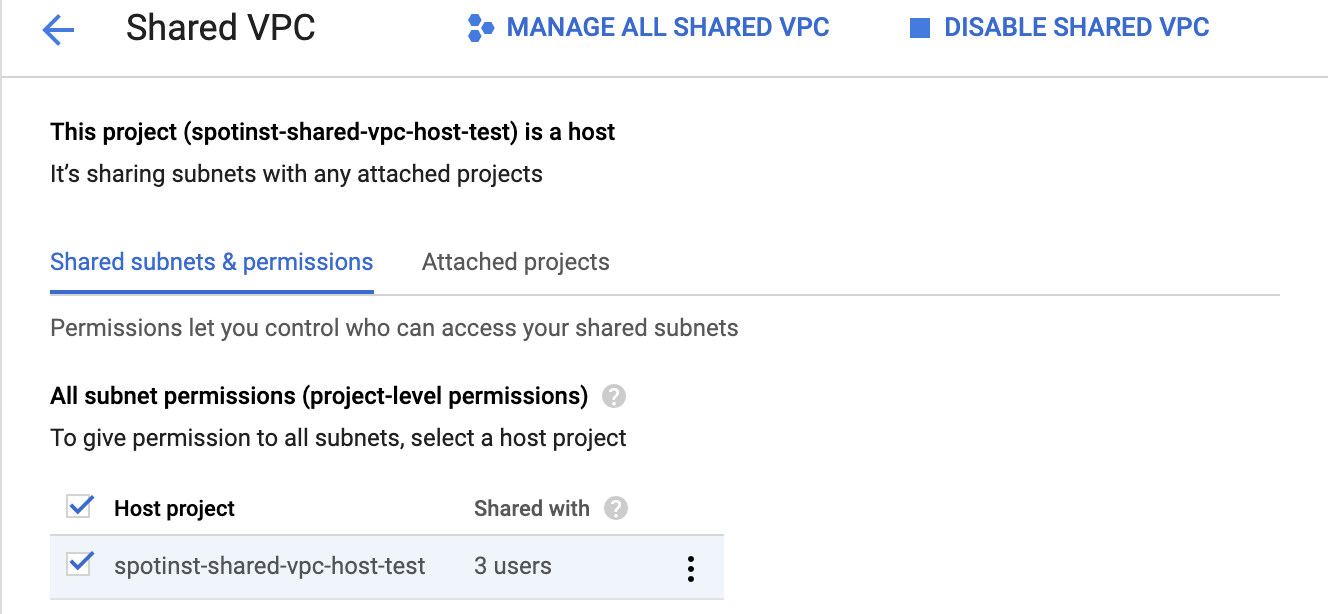Click the hexagons icon beside Manage All Shared VPC

tap(481, 29)
